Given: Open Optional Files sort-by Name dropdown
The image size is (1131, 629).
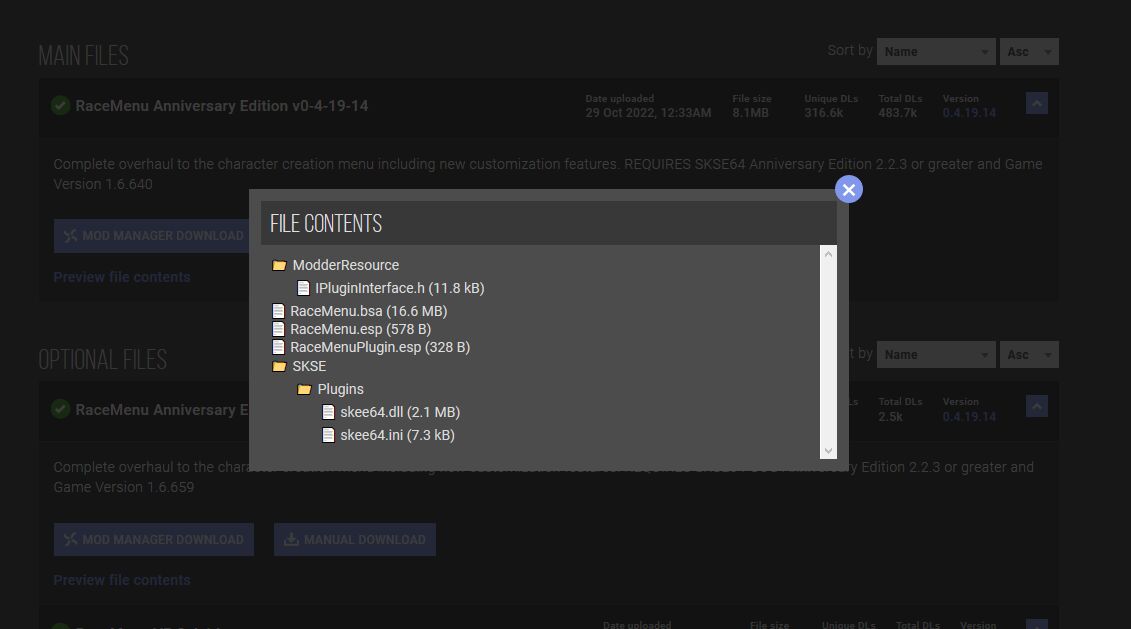Looking at the screenshot, I should [936, 355].
